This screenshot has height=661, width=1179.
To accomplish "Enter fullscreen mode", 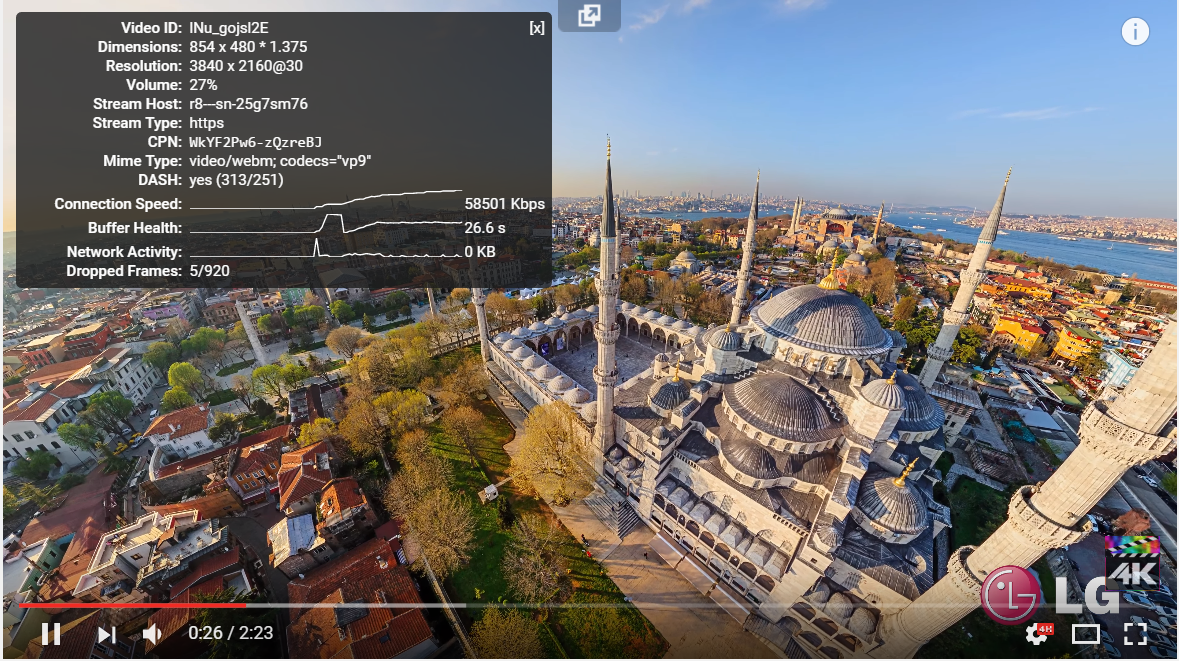I will click(1134, 633).
